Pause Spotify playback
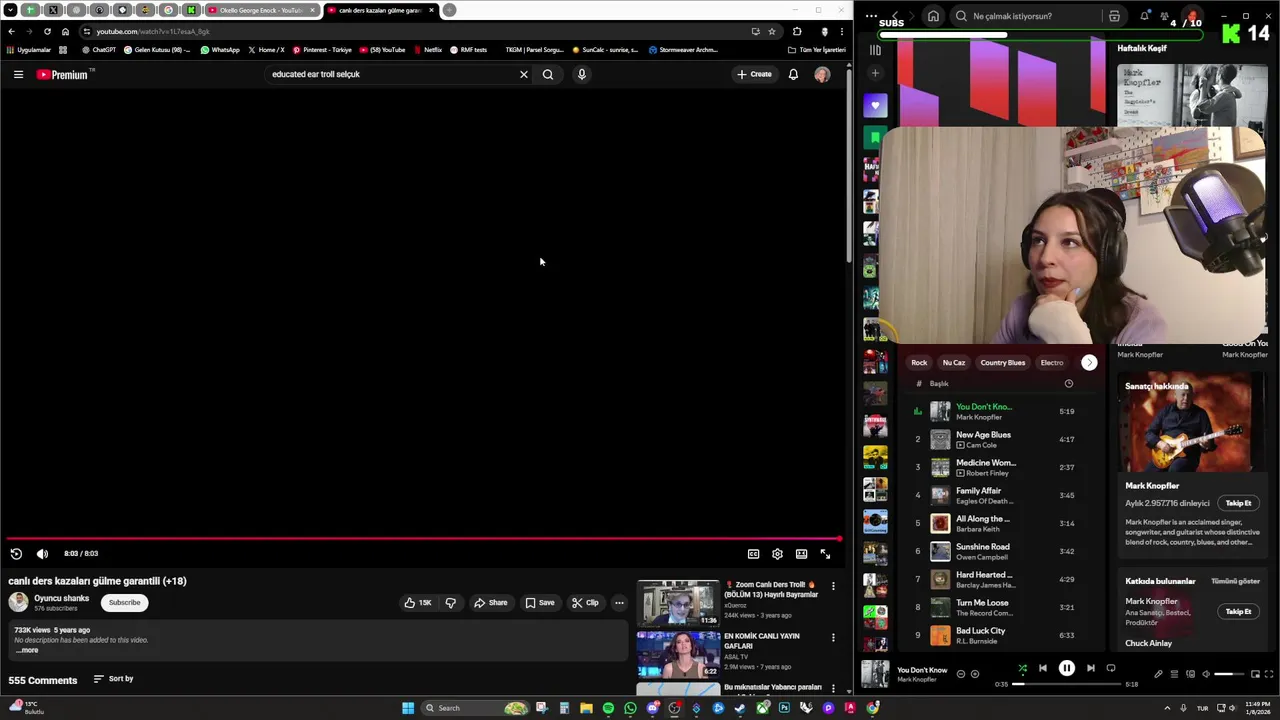1280x720 pixels. pyautogui.click(x=1066, y=668)
